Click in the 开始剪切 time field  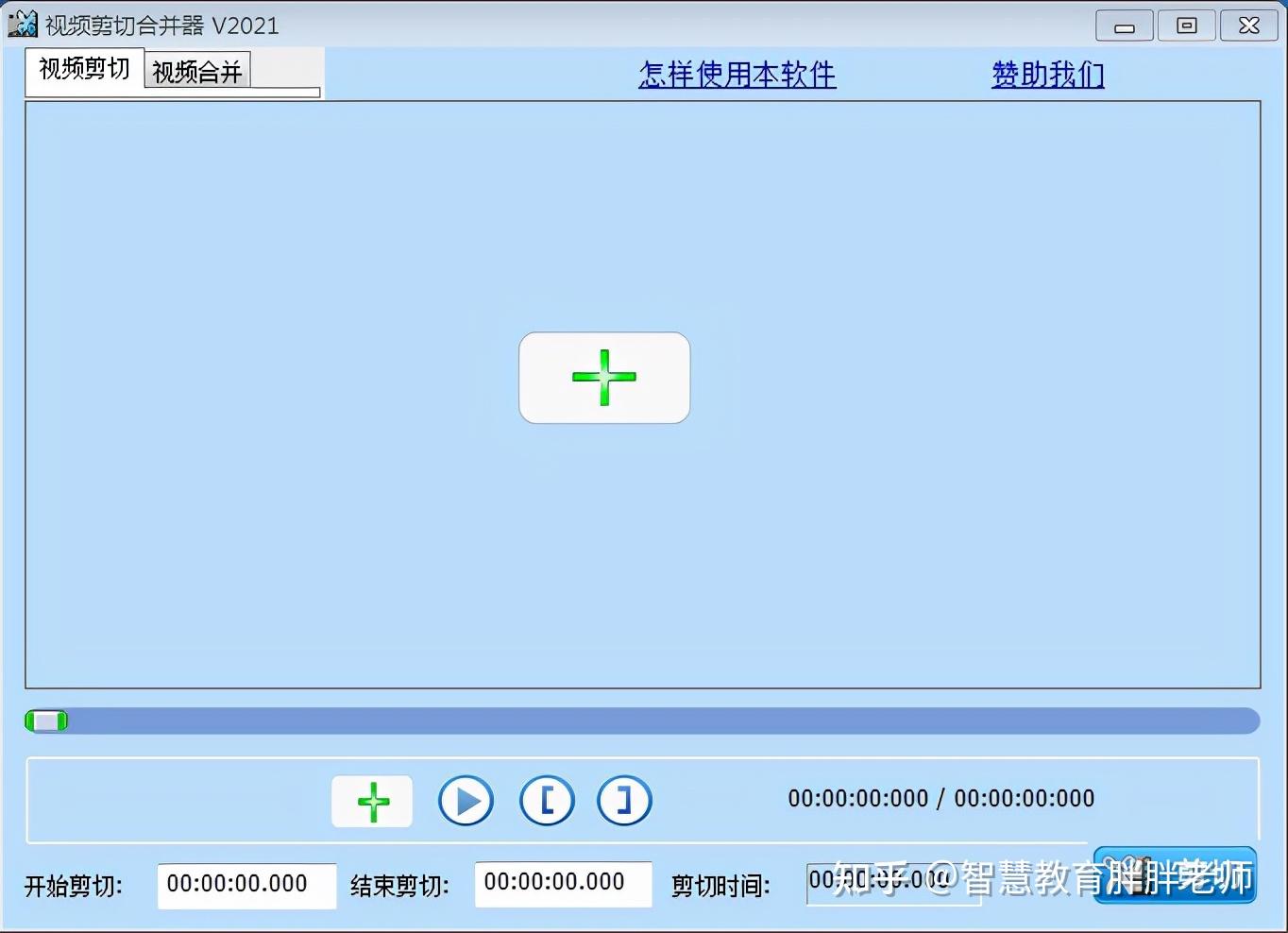pos(246,885)
